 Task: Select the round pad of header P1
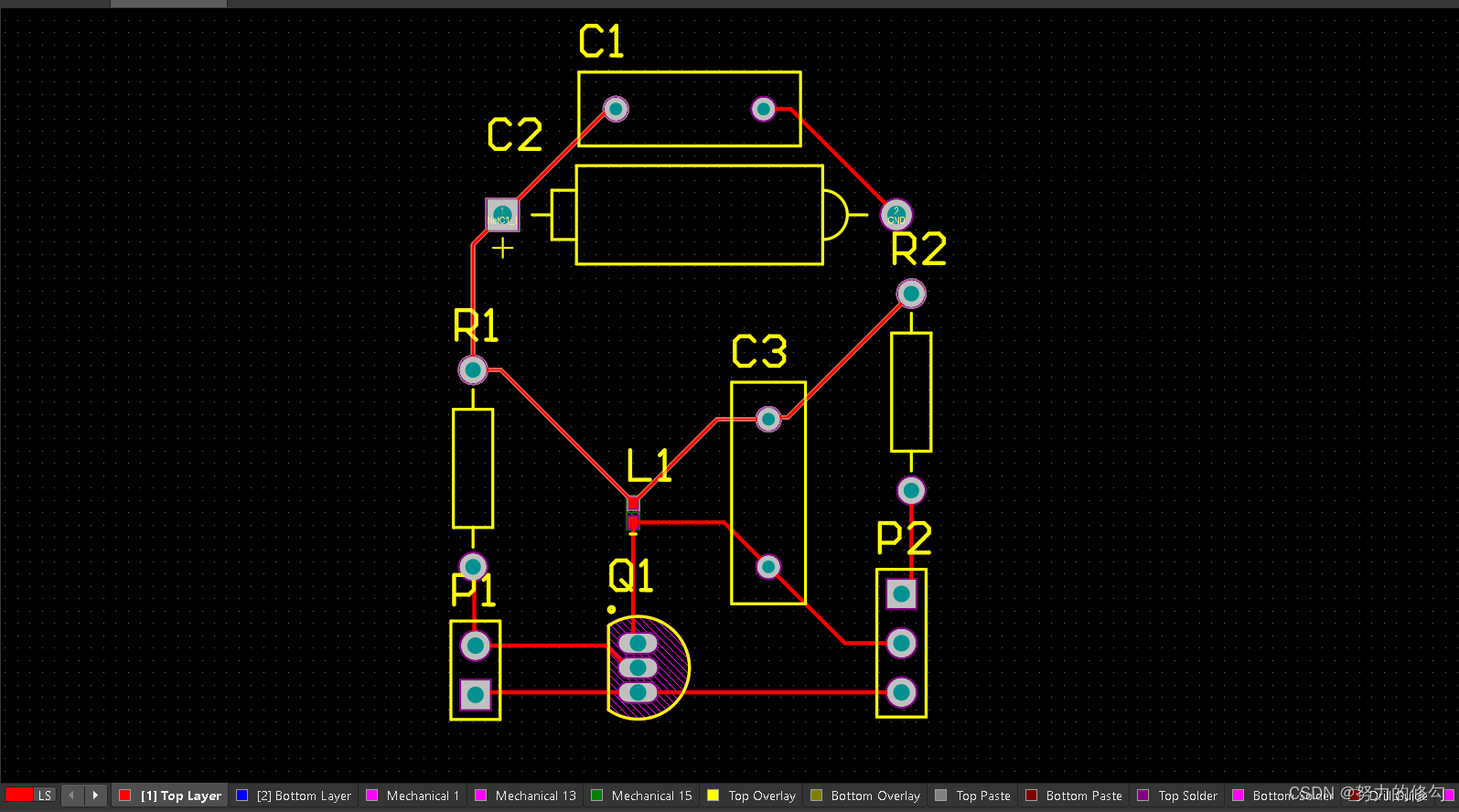476,646
